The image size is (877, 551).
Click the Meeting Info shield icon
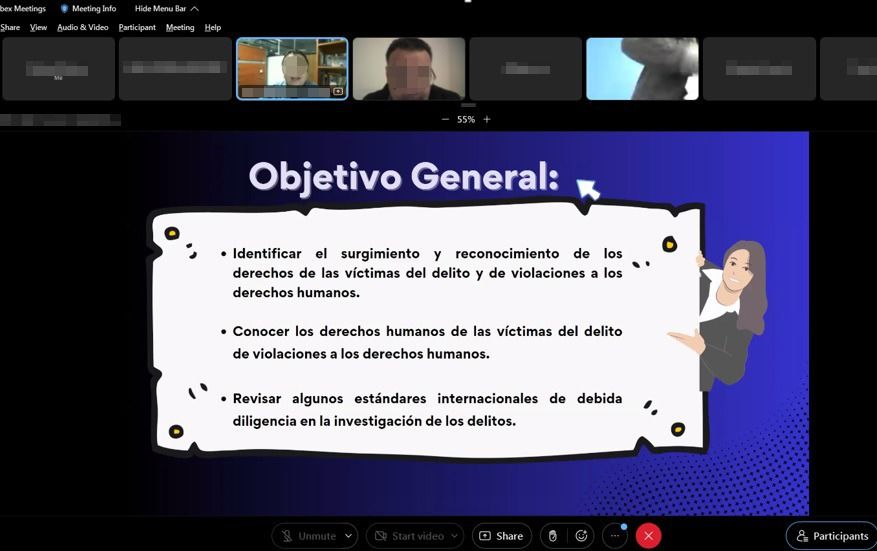tap(65, 9)
